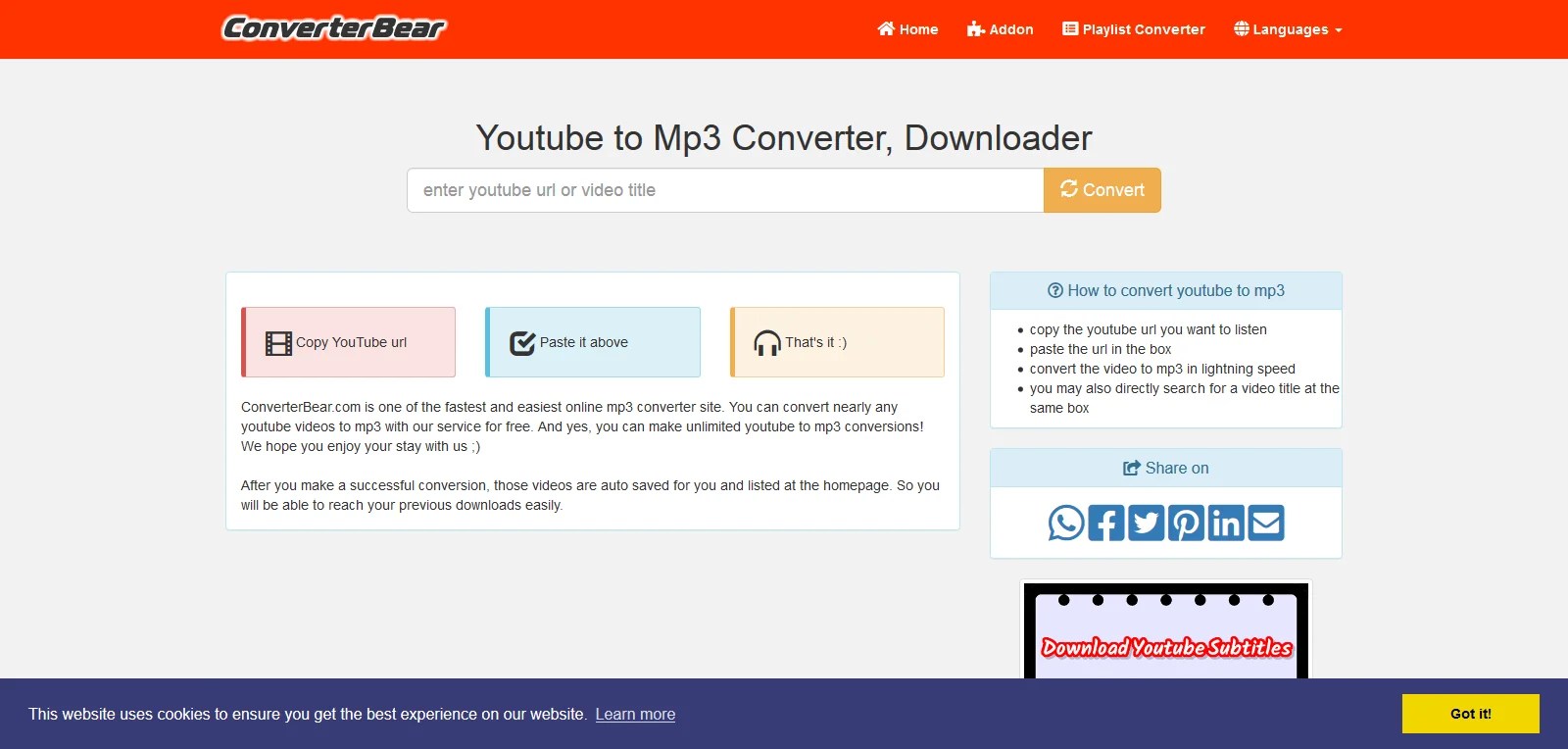1568x749 pixels.
Task: Follow the Learn more cookie link
Action: coord(635,714)
